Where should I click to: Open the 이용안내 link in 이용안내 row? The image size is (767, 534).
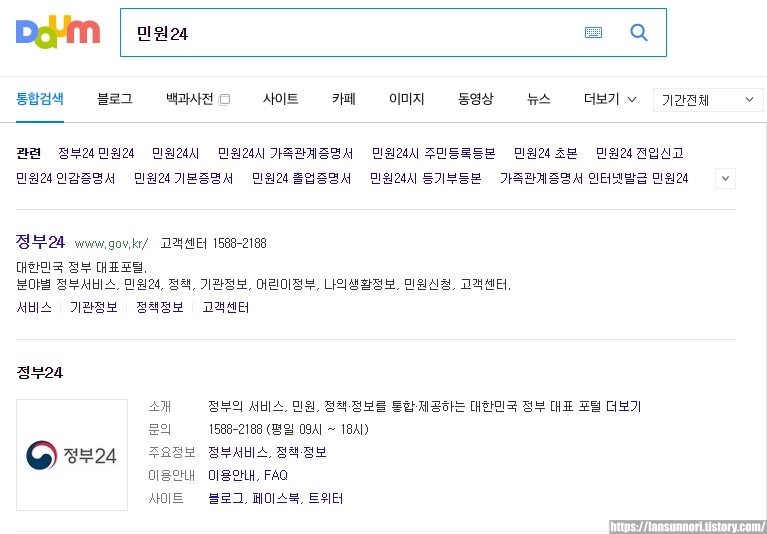(232, 475)
